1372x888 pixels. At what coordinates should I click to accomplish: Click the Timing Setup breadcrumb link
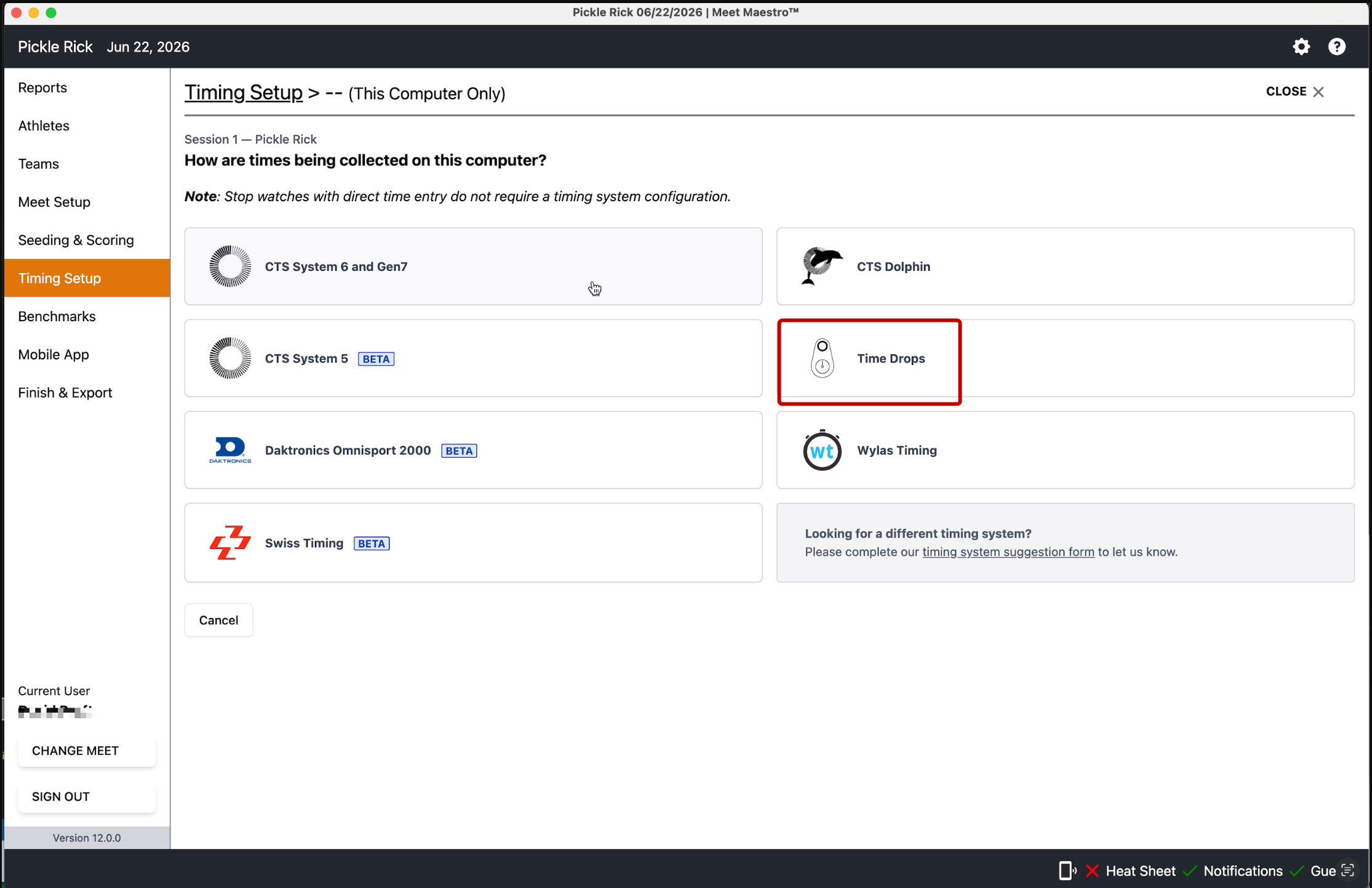[244, 92]
